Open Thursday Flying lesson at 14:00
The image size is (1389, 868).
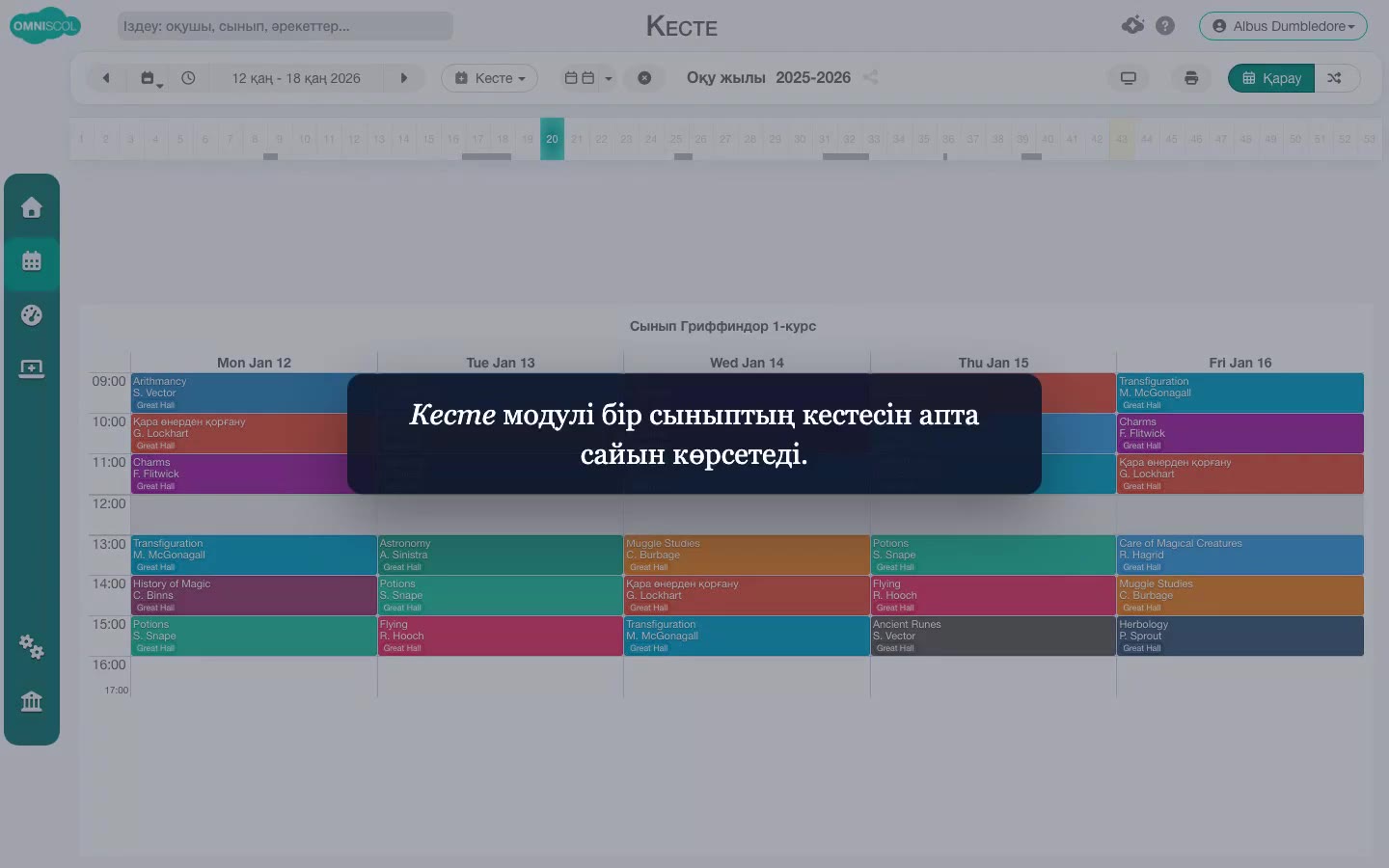point(994,595)
